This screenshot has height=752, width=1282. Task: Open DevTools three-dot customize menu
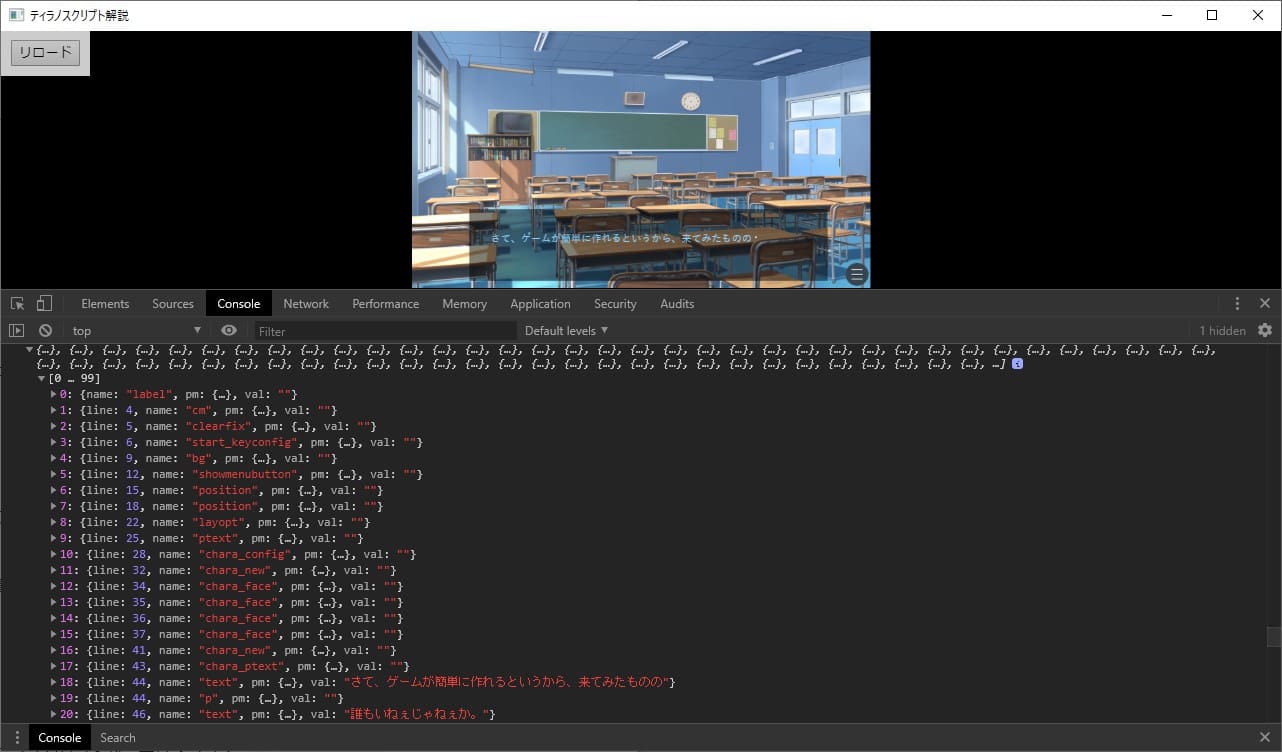tap(1237, 304)
